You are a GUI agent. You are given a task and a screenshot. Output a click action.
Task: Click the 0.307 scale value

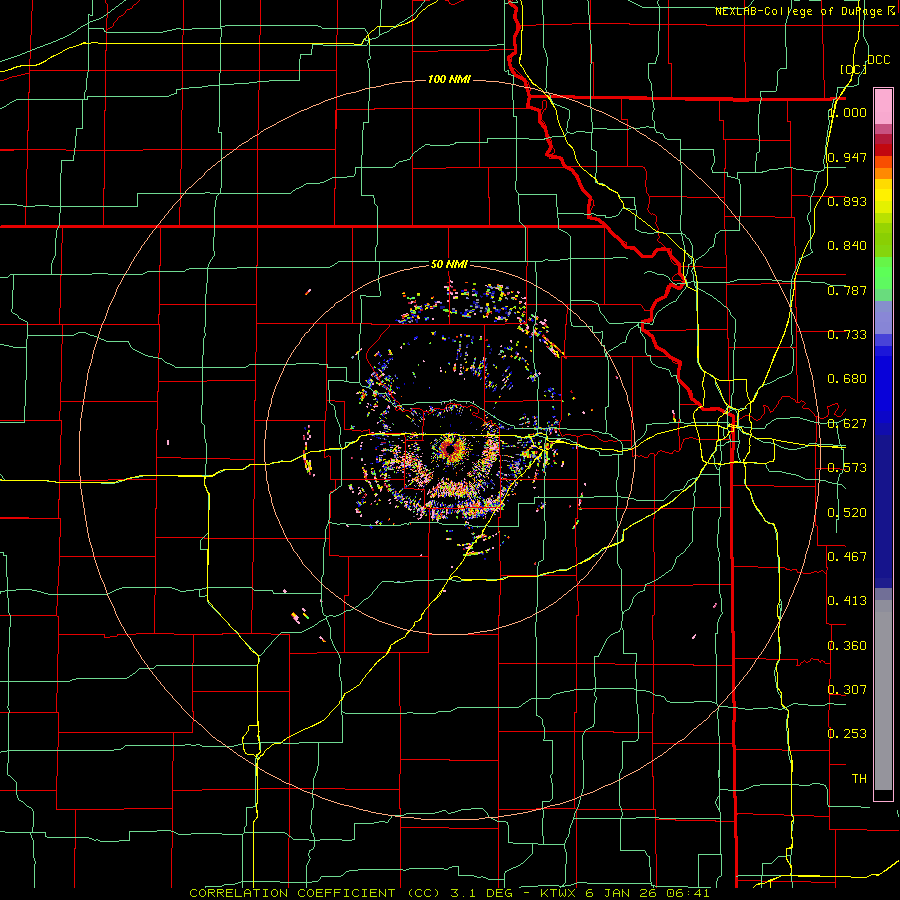[847, 689]
